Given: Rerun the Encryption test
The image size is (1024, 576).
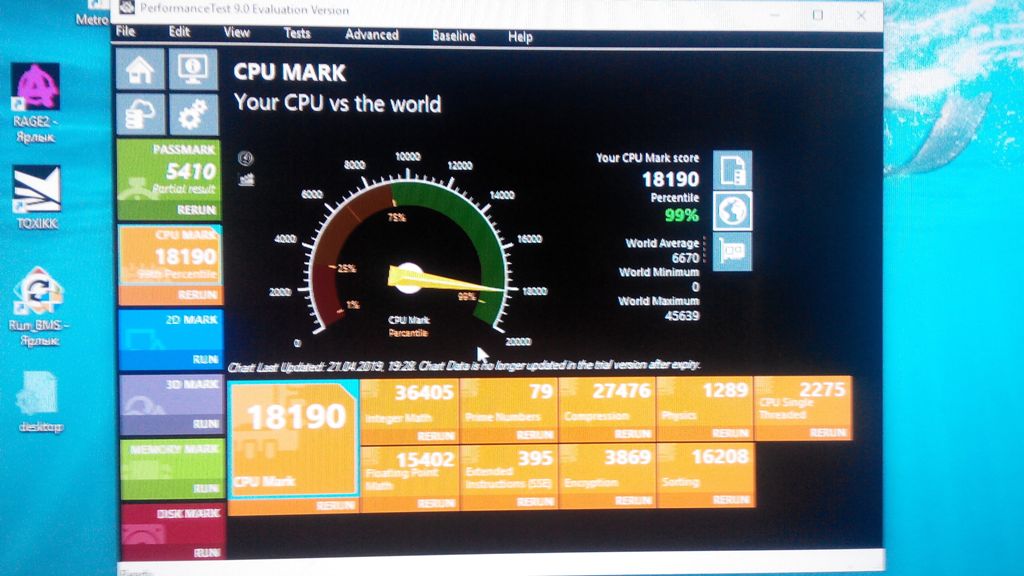Looking at the screenshot, I should pyautogui.click(x=632, y=501).
